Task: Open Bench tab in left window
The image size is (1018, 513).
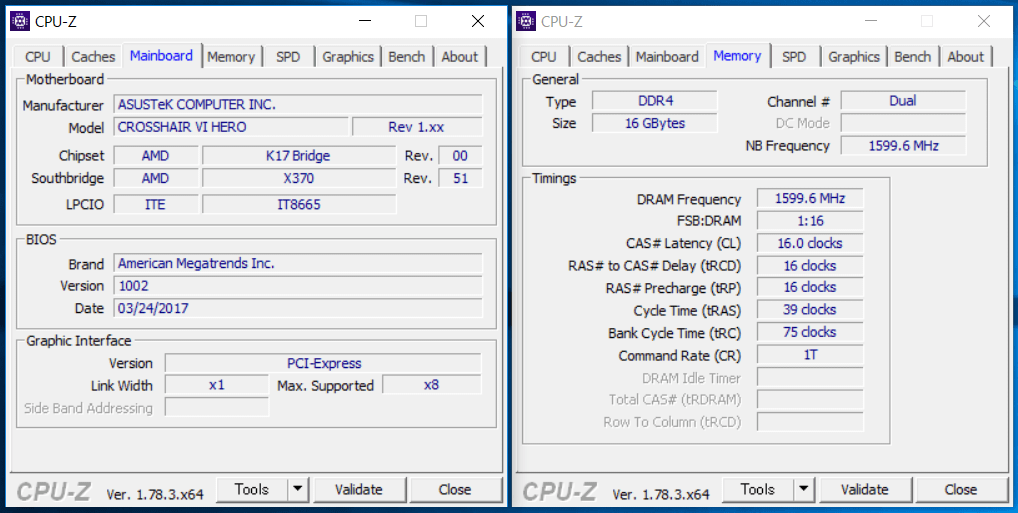Action: pos(406,57)
